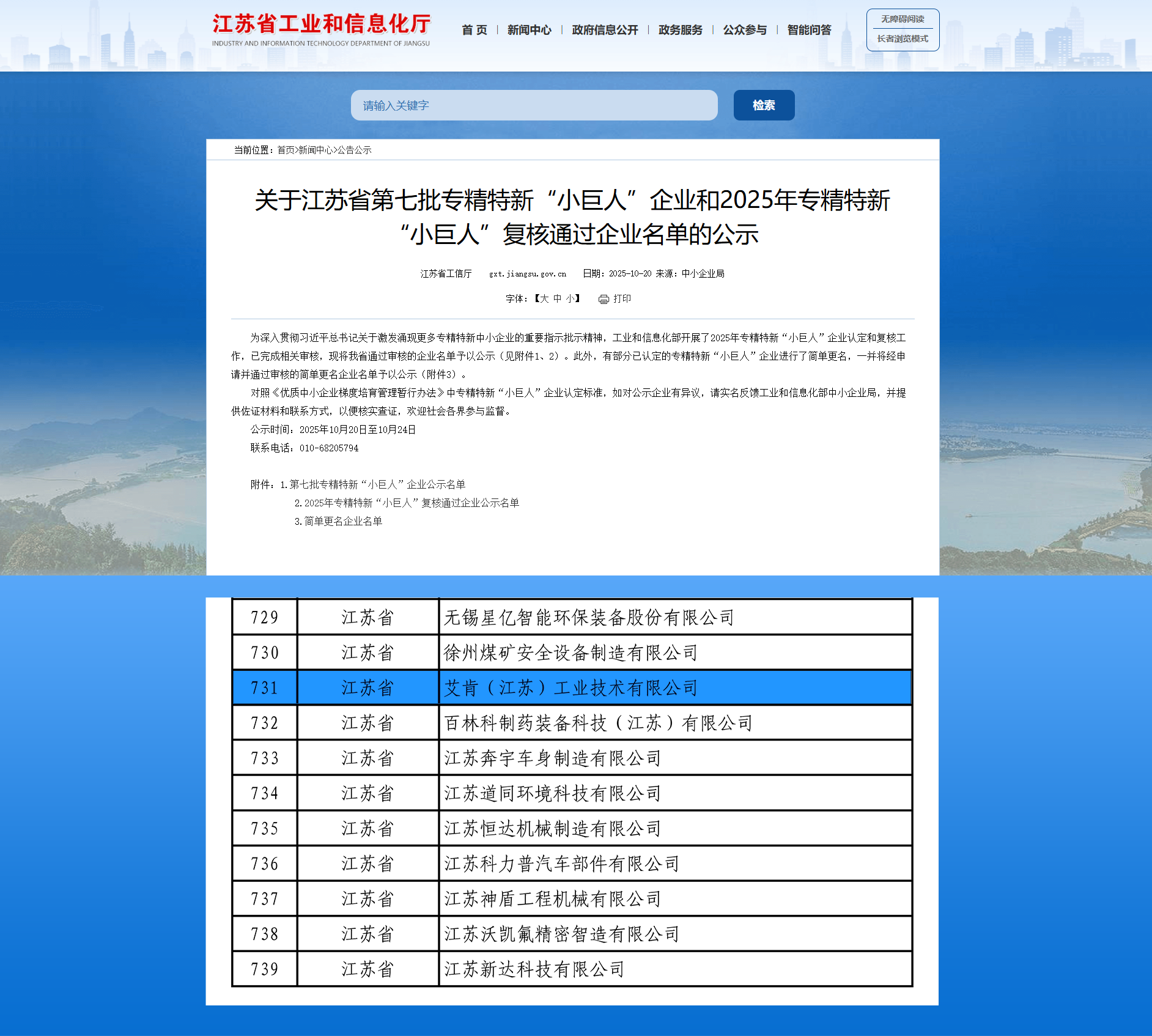Open attachment 2 复核通过企业公示名单

coord(407,503)
